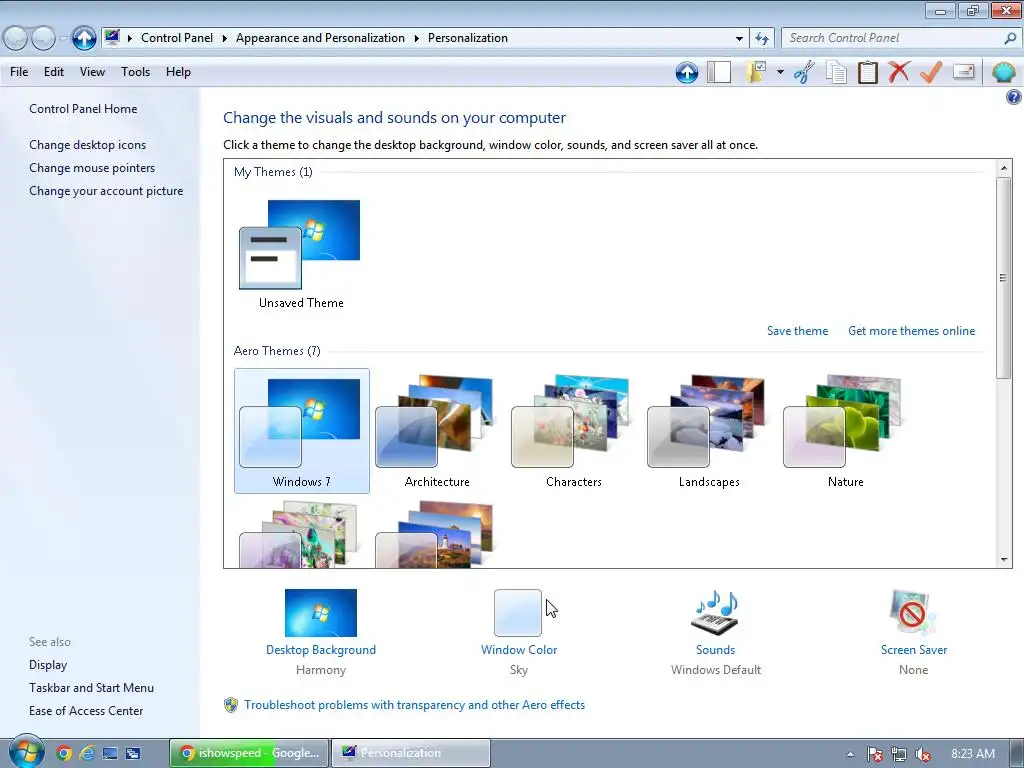Click Appearance and Personalization breadcrumb

pyautogui.click(x=320, y=38)
